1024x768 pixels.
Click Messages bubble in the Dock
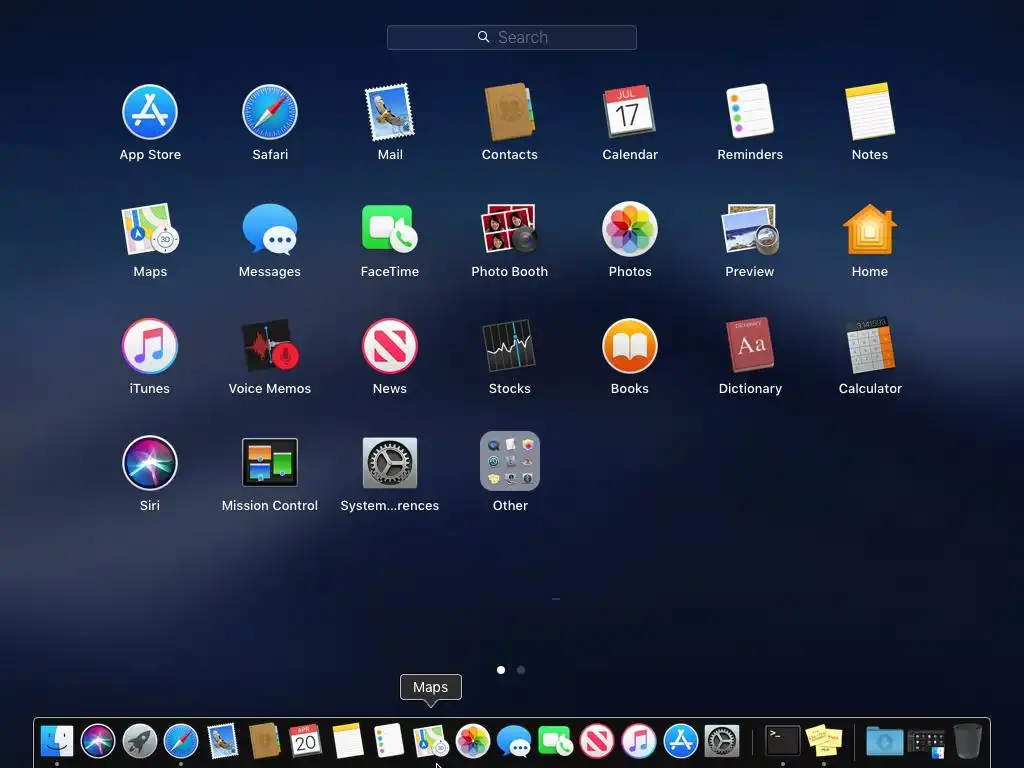[514, 741]
